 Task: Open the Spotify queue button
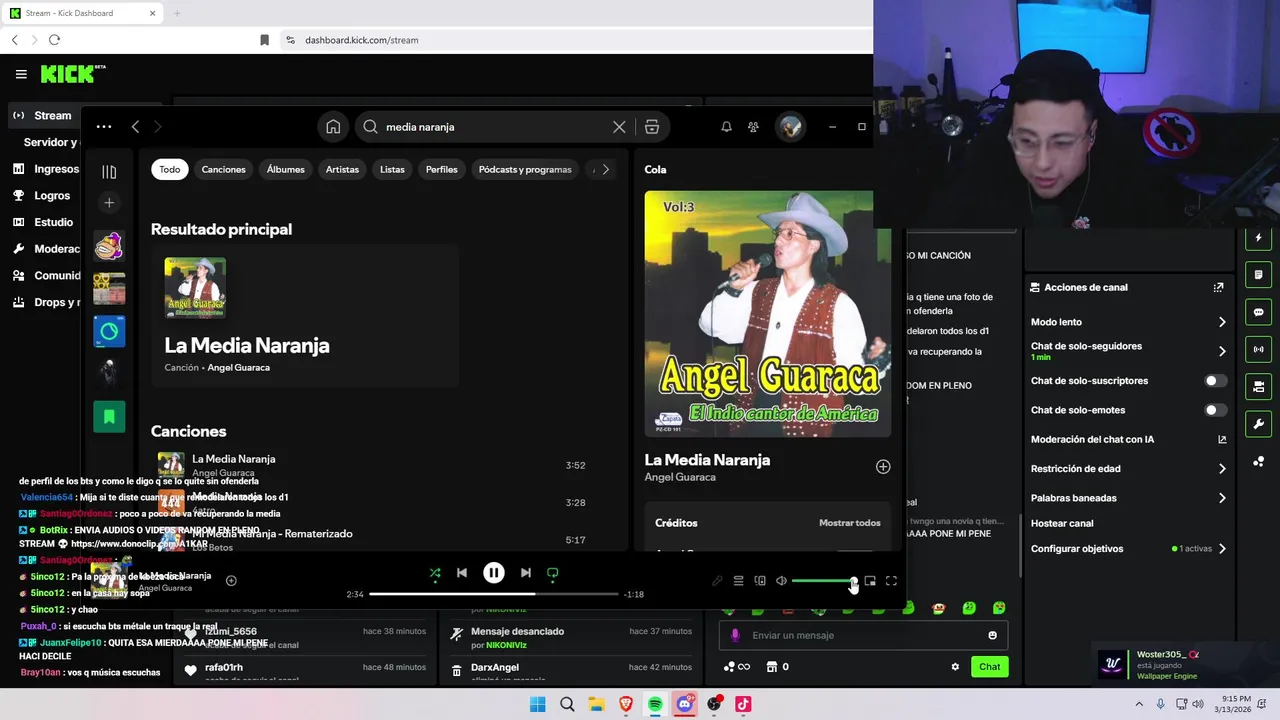[738, 581]
